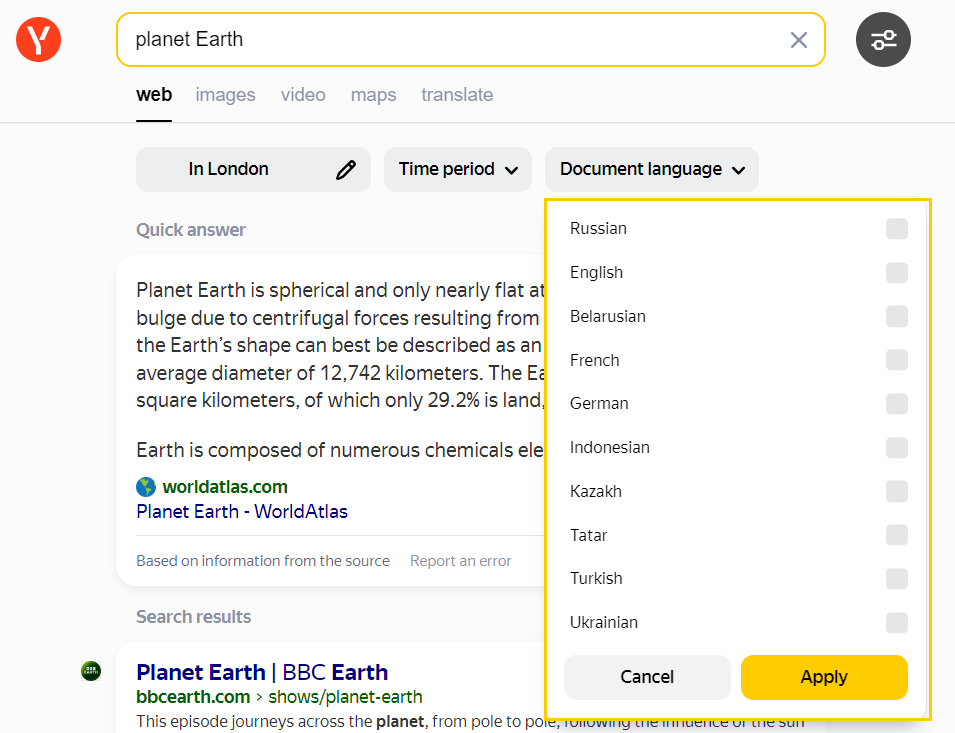This screenshot has width=955, height=733.
Task: Click Cancel in language panel
Action: tap(647, 677)
